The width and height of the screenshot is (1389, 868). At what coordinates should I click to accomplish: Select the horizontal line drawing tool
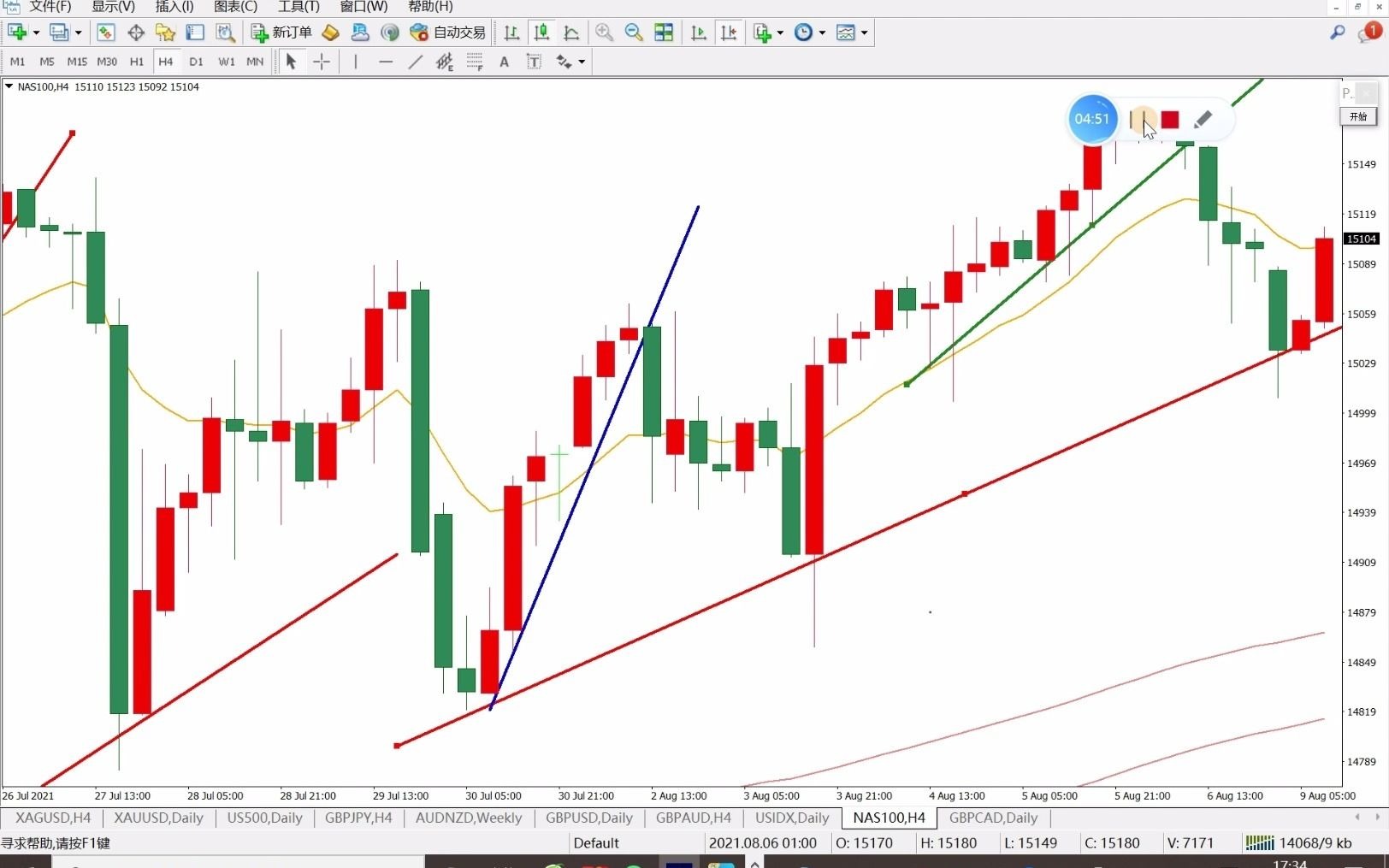pyautogui.click(x=386, y=62)
